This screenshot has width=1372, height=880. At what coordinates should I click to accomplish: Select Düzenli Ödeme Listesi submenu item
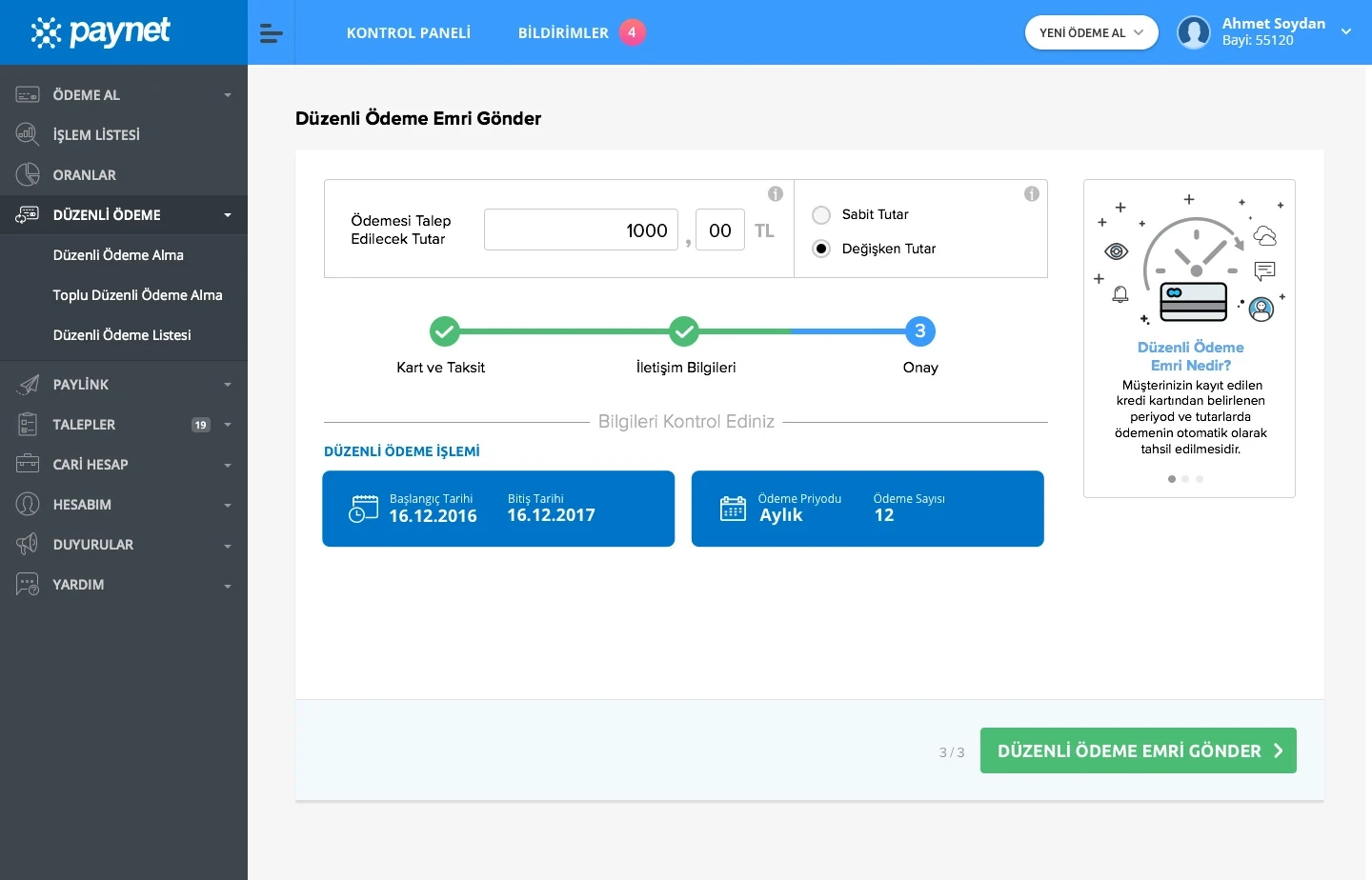click(122, 335)
